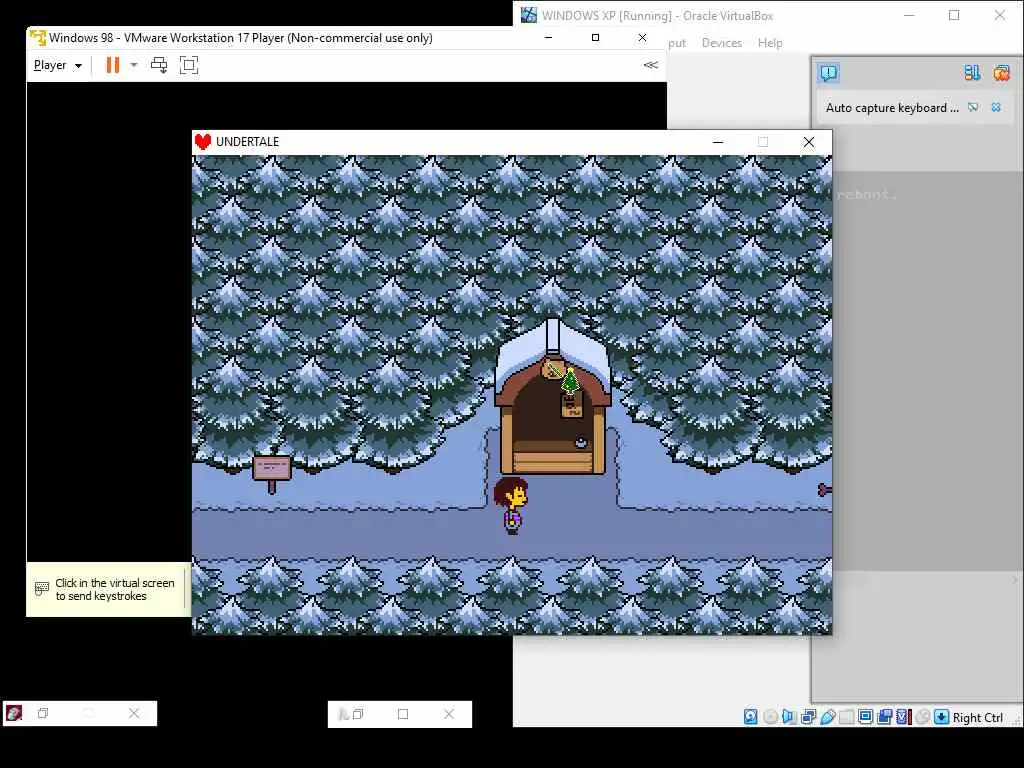1024x768 pixels.
Task: Click the mouse integration indicator in VirtualBox
Action: coord(922,717)
